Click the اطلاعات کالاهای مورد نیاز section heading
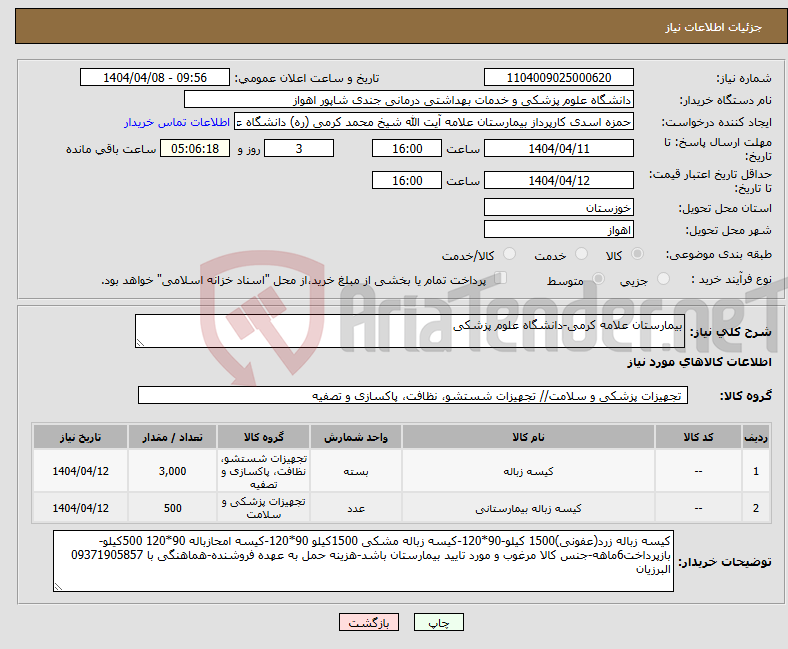The height and width of the screenshot is (649, 788). pos(699,362)
